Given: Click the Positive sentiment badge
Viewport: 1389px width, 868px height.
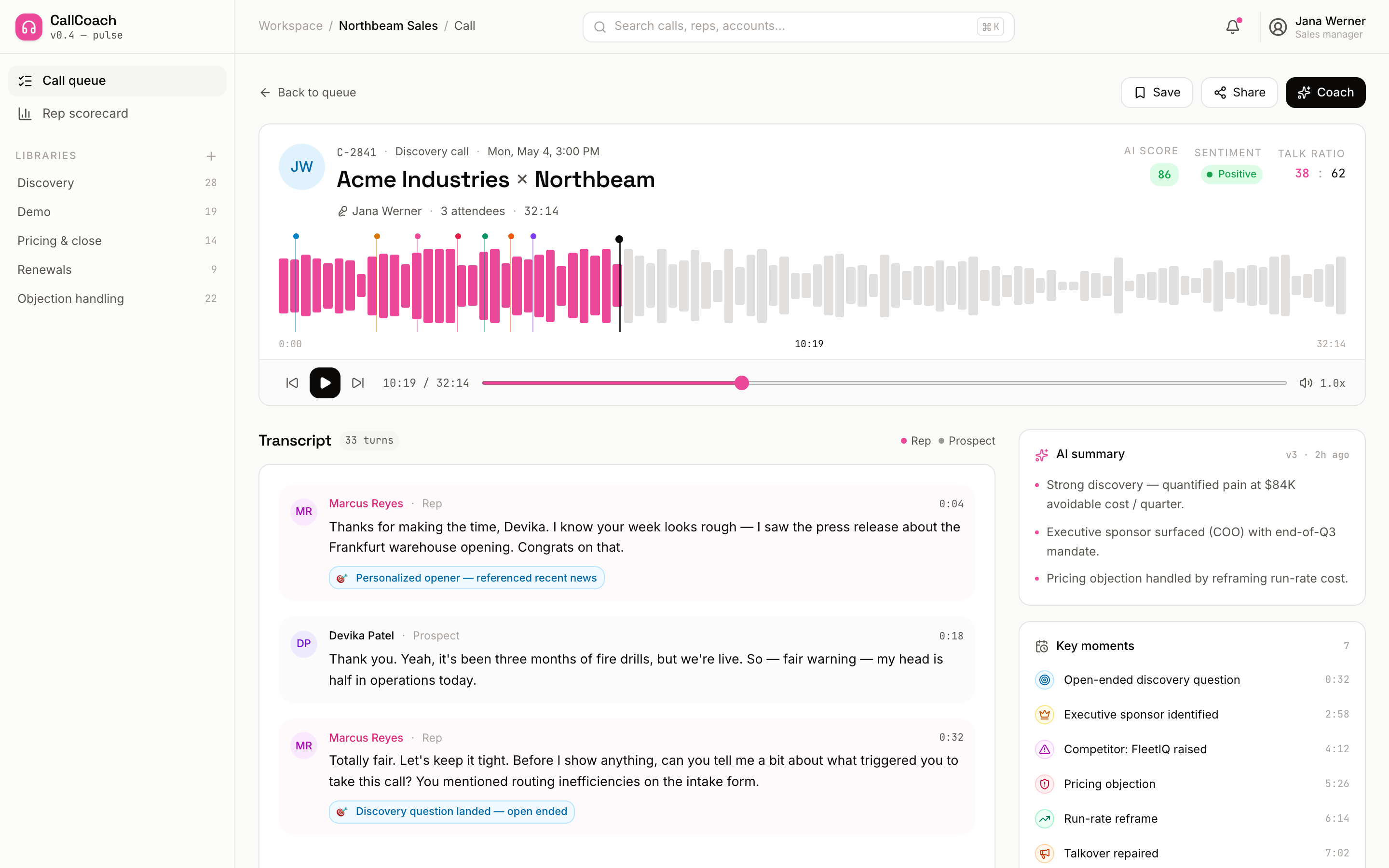Looking at the screenshot, I should click(1231, 174).
